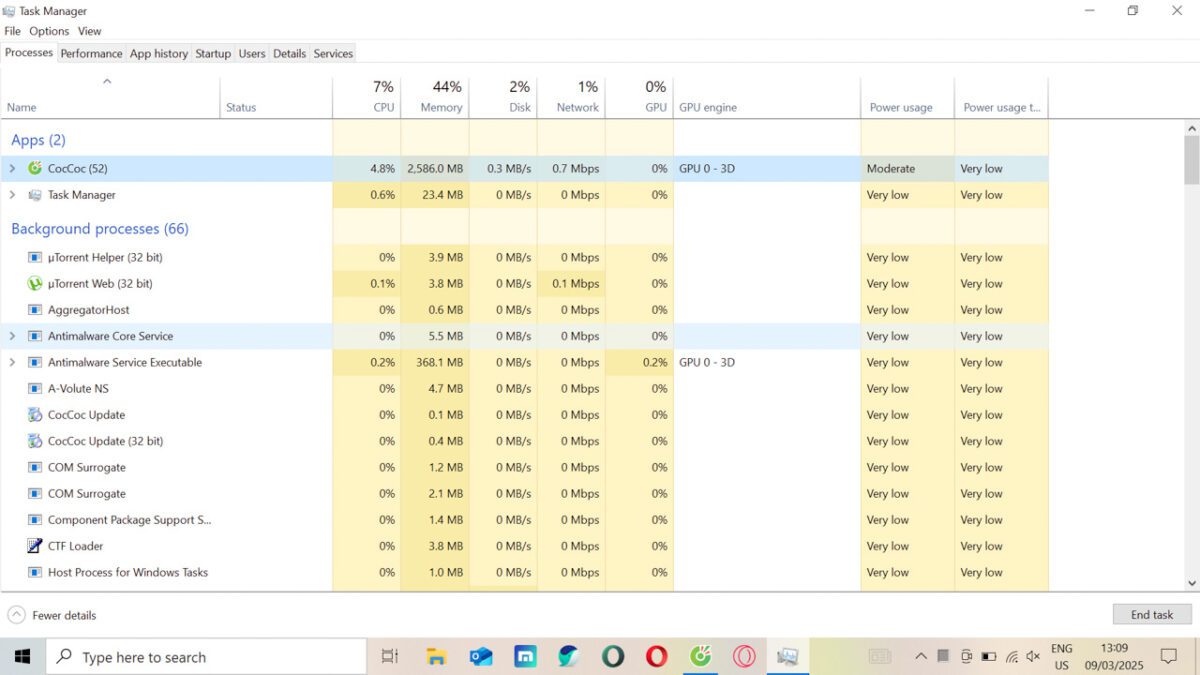Viewport: 1200px width, 675px height.
Task: Click the '0.7 Mbps' network value
Action: pyautogui.click(x=576, y=169)
